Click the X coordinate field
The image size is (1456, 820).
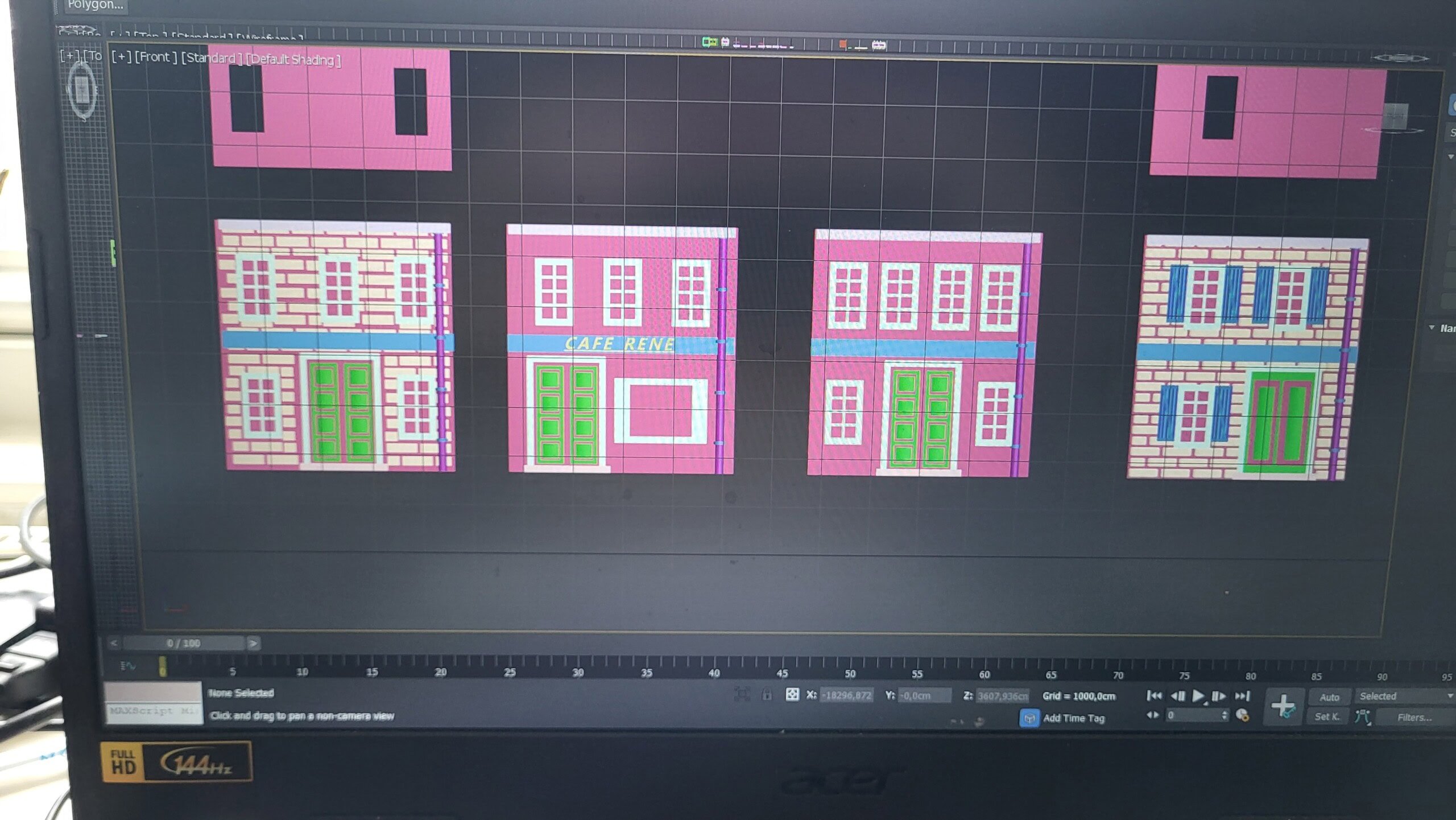[847, 695]
